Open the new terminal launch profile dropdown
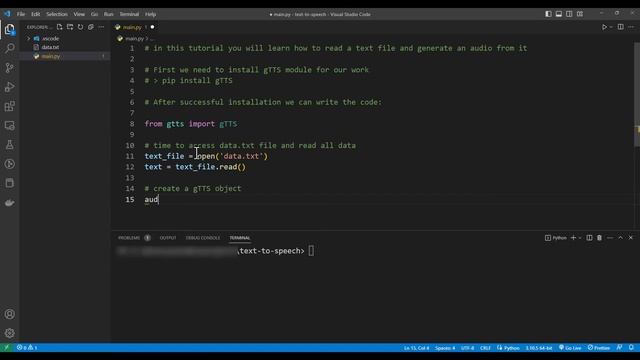 580,238
